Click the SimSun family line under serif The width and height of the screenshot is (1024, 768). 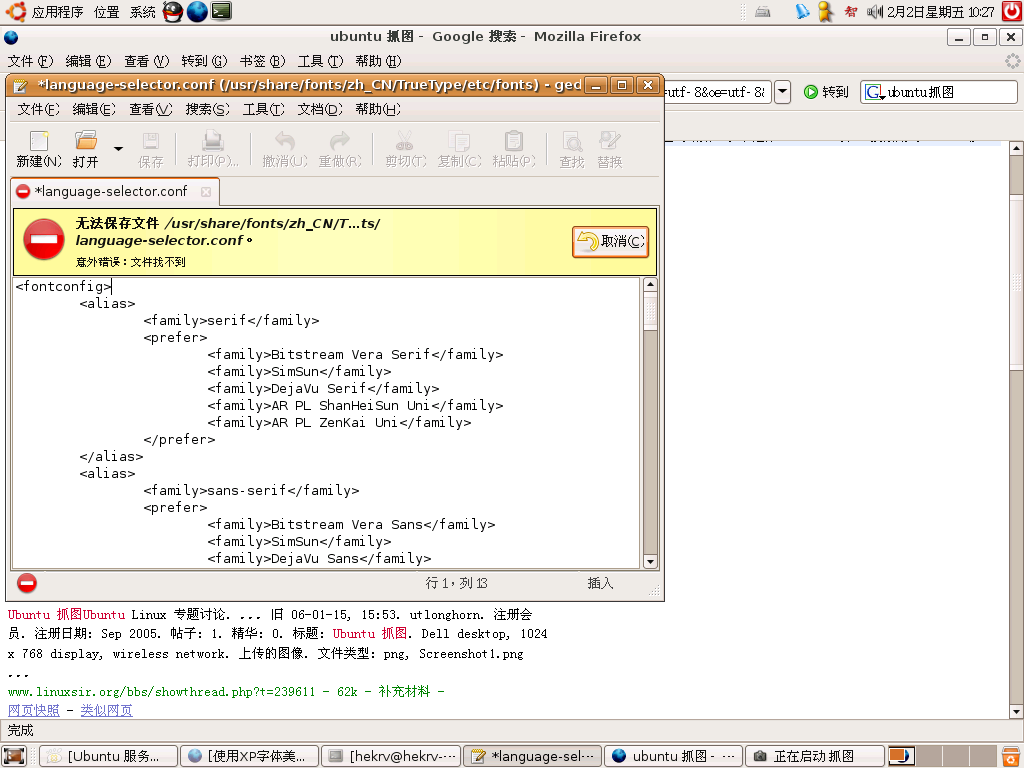point(299,372)
